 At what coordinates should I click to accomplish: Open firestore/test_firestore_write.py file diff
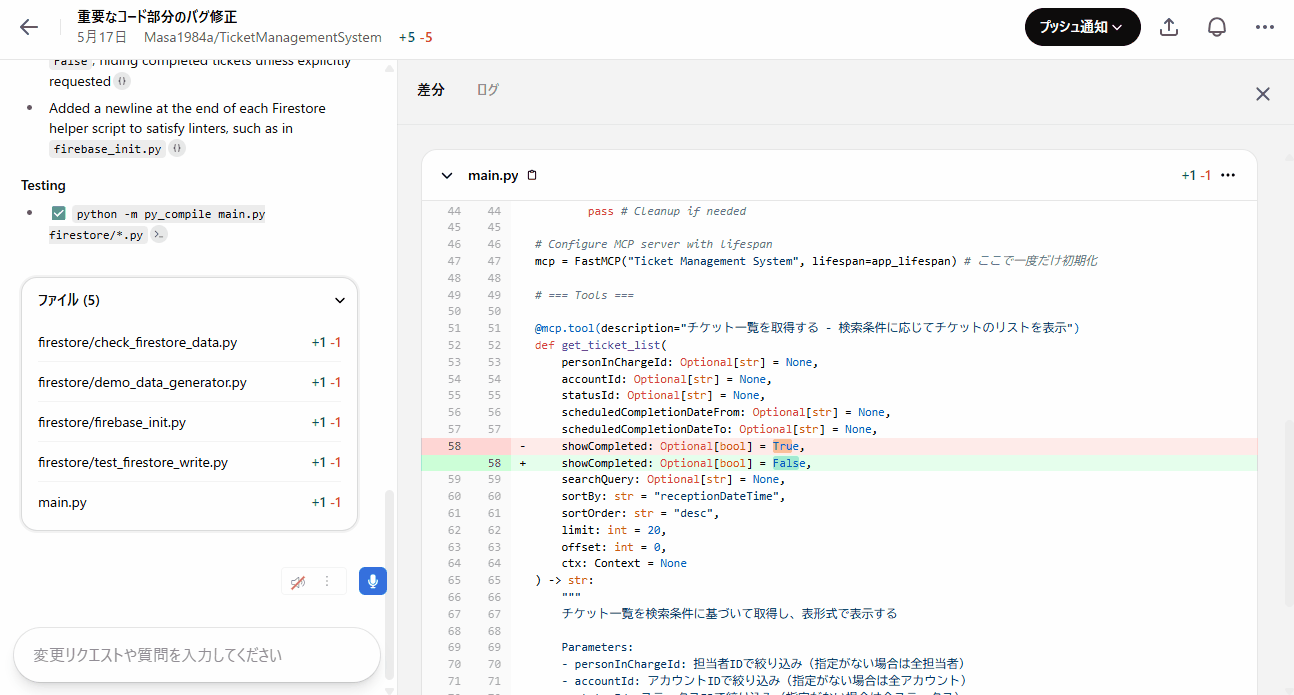(190, 462)
